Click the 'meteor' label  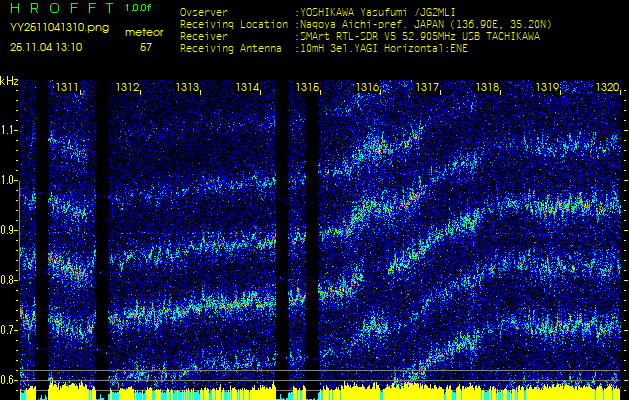tap(144, 33)
